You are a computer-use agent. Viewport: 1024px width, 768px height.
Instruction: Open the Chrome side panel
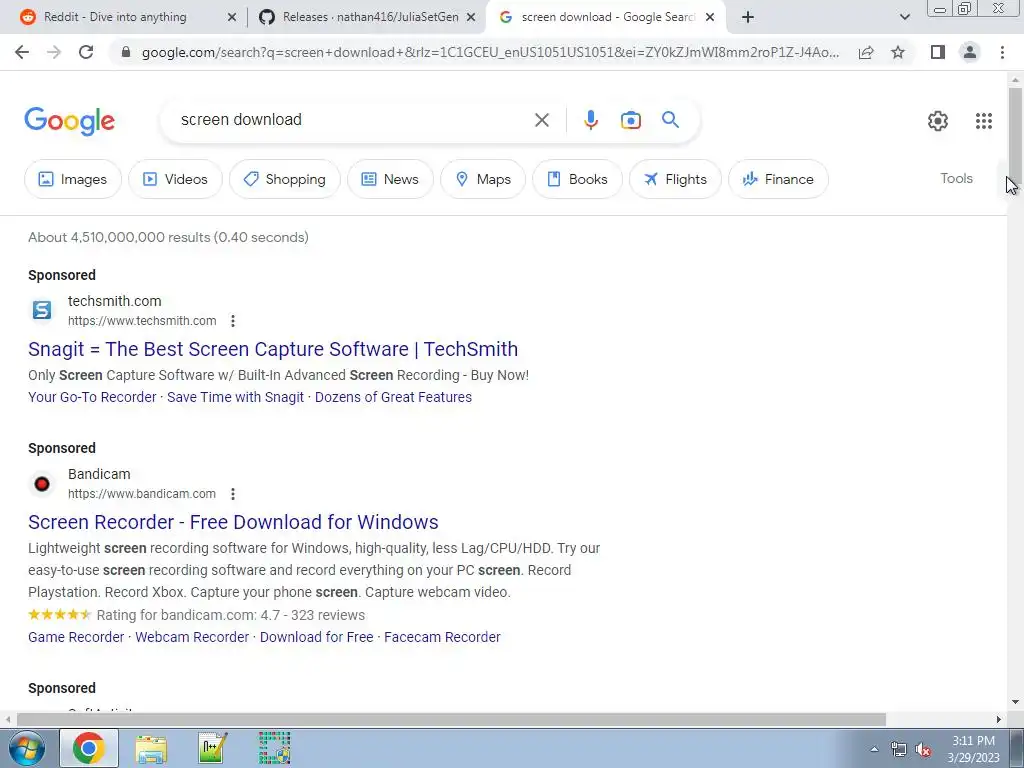(938, 52)
